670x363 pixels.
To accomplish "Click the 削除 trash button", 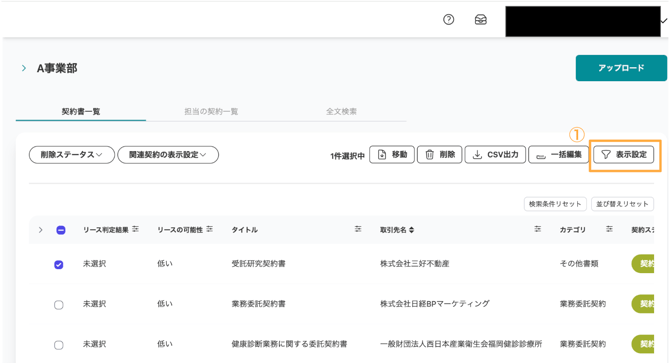I will (440, 155).
